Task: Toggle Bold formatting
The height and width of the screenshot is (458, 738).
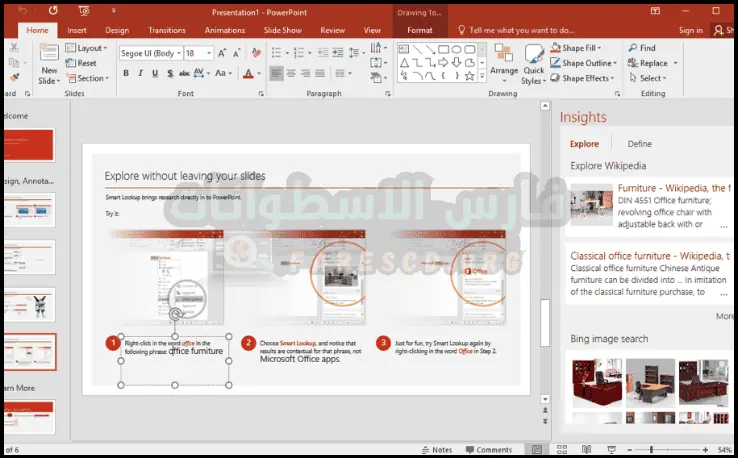Action: 126,73
